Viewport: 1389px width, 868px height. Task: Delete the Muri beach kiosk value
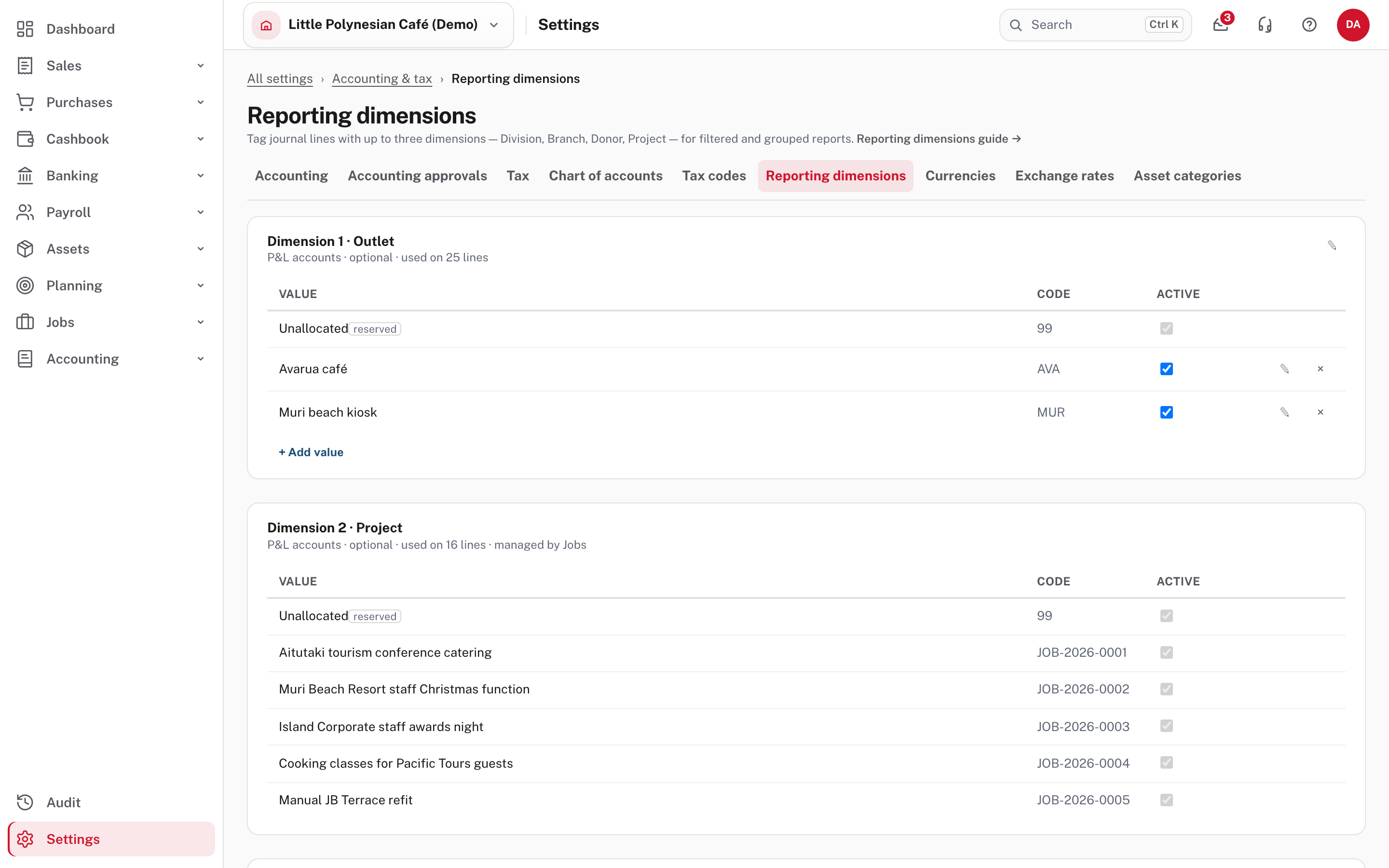click(x=1320, y=412)
